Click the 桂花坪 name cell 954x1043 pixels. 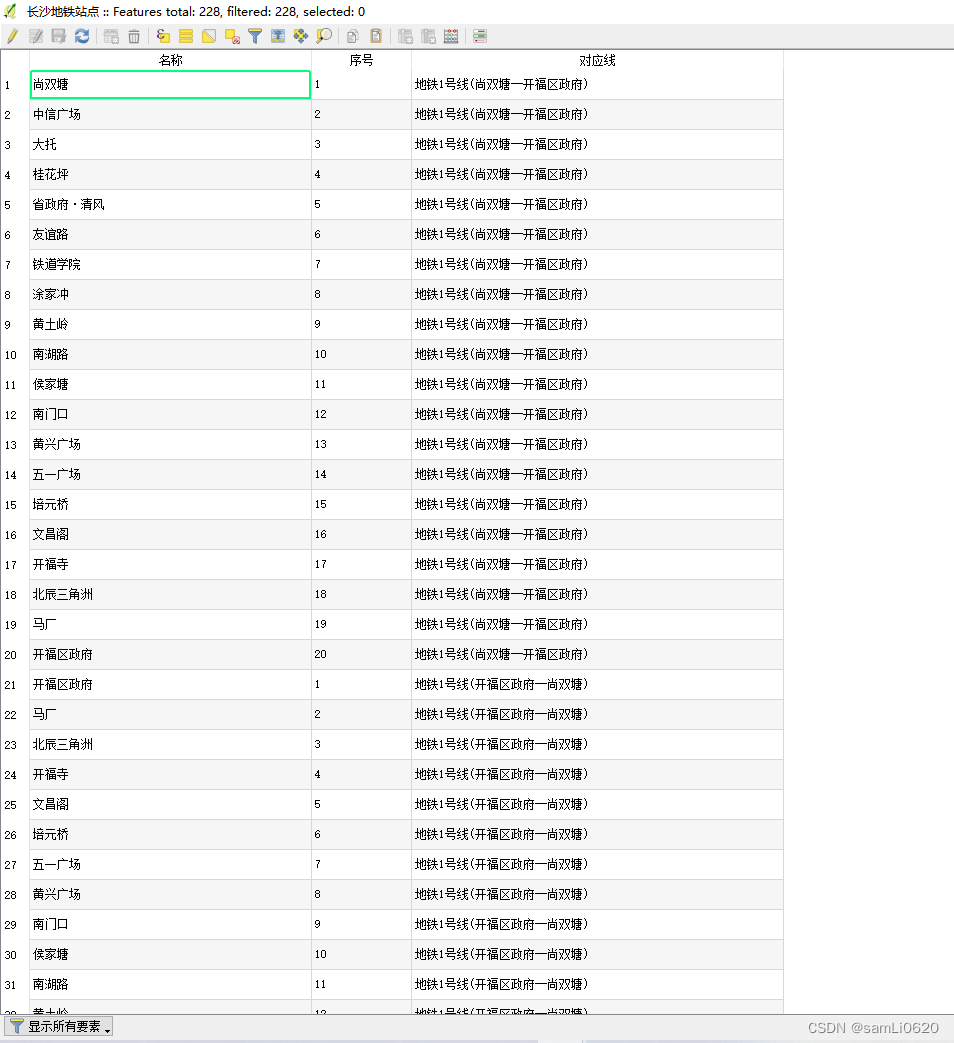pyautogui.click(x=170, y=174)
